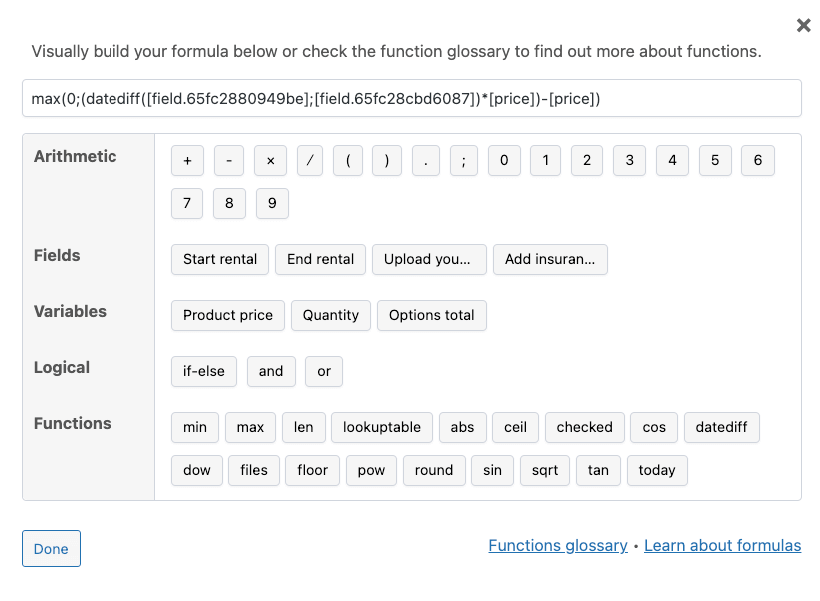Insert digit 5
The height and width of the screenshot is (601, 820).
(x=715, y=161)
